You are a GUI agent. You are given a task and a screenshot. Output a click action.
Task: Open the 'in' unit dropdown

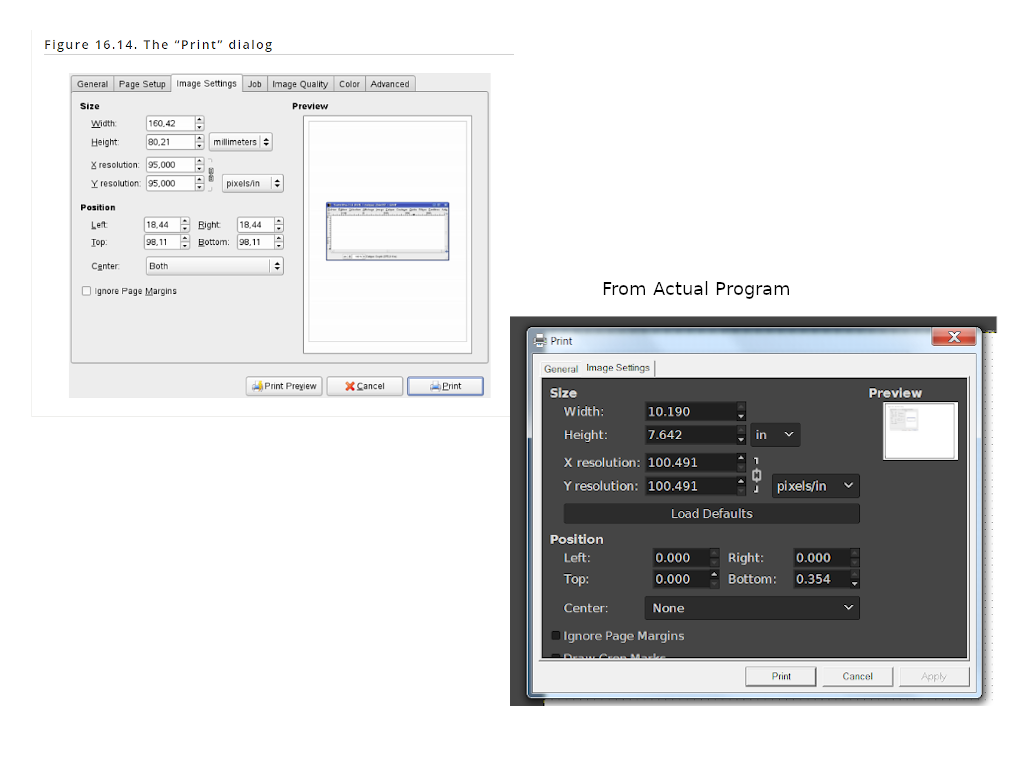pos(775,435)
